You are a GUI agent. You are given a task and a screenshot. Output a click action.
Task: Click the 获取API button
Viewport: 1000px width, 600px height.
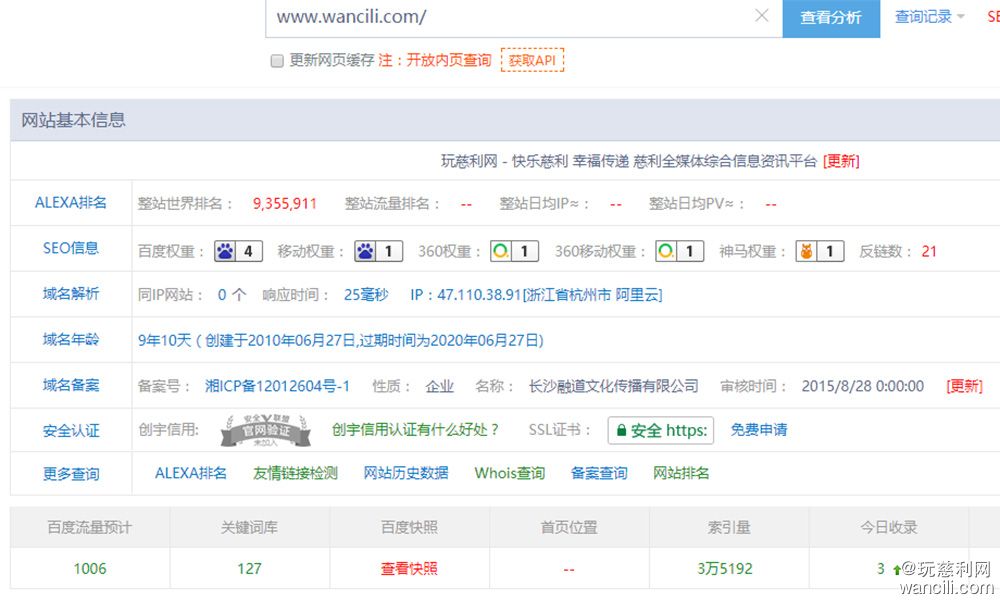(533, 60)
